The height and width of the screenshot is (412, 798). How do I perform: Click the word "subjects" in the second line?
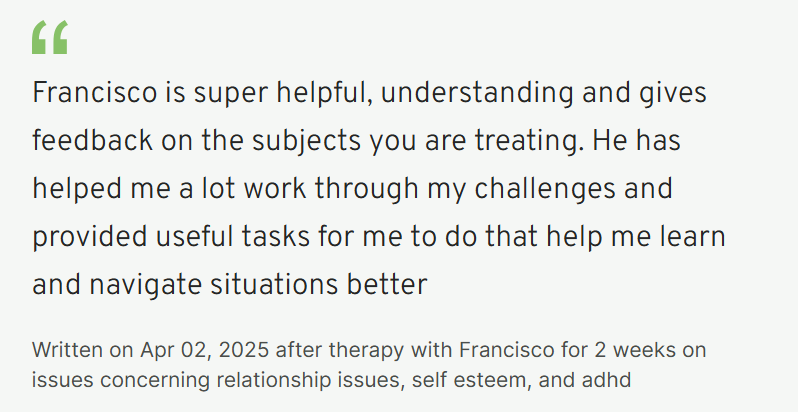(306, 141)
